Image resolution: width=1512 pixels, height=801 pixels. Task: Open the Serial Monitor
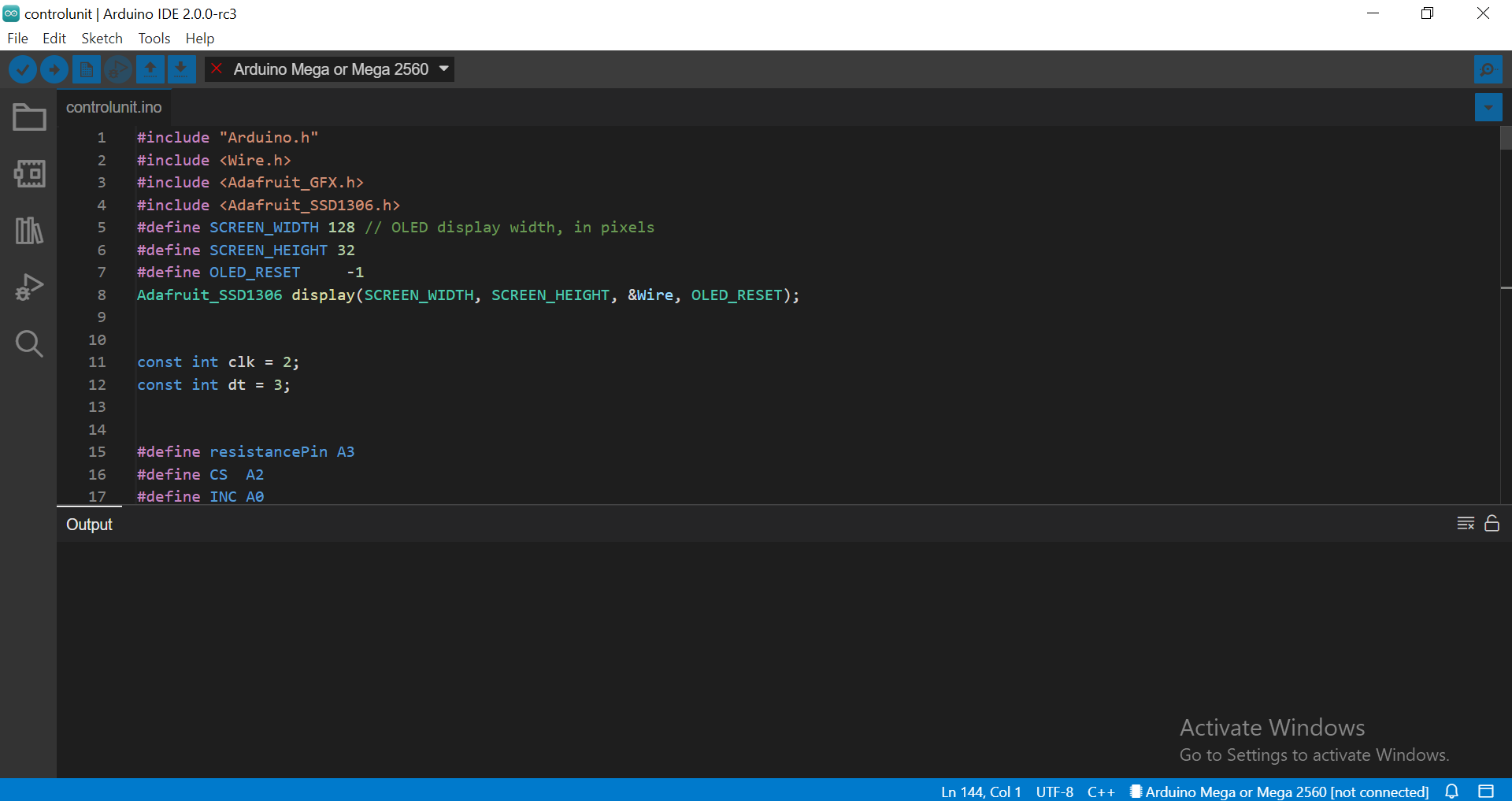tap(1488, 69)
